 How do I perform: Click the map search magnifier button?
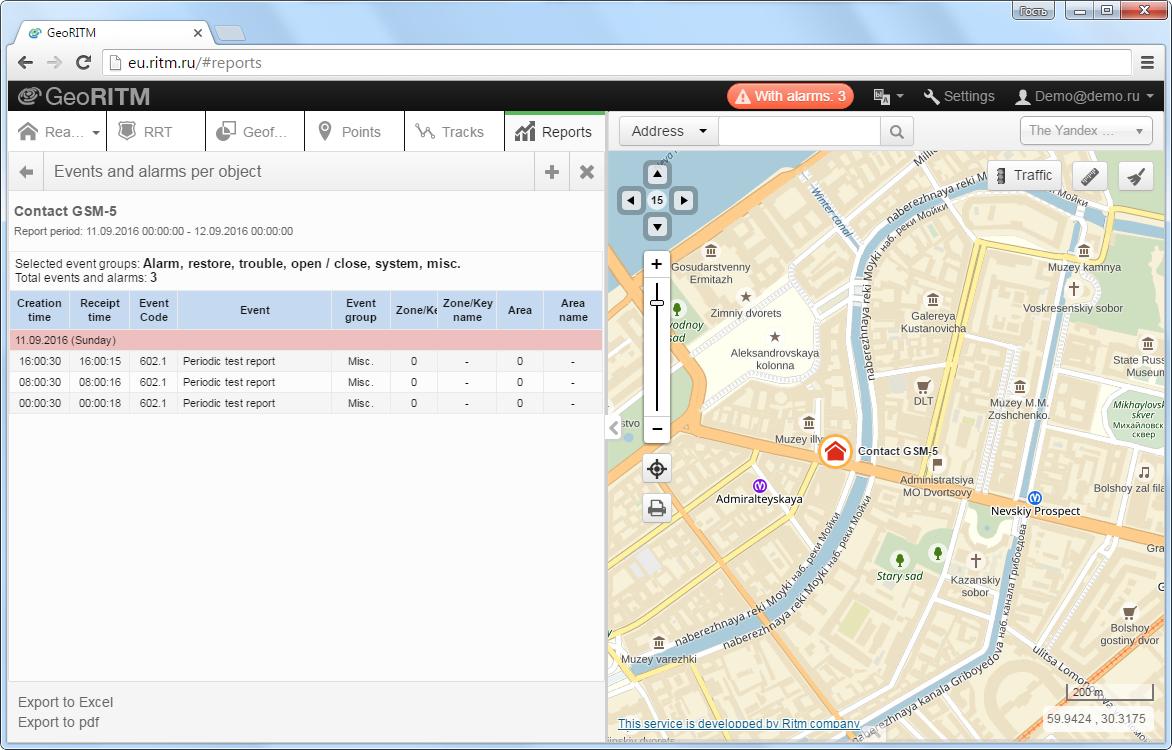896,132
